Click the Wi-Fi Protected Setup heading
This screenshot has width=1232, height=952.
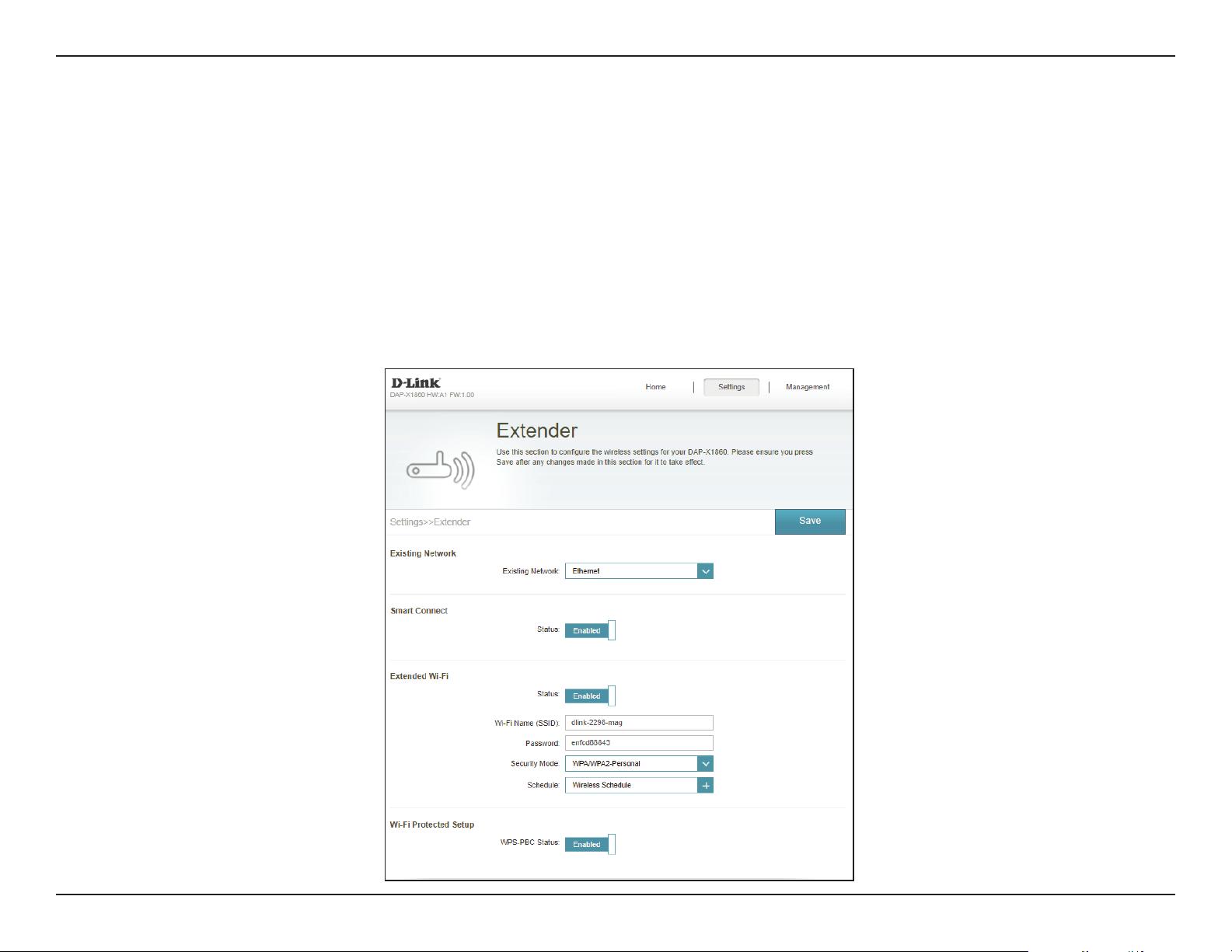click(x=431, y=825)
